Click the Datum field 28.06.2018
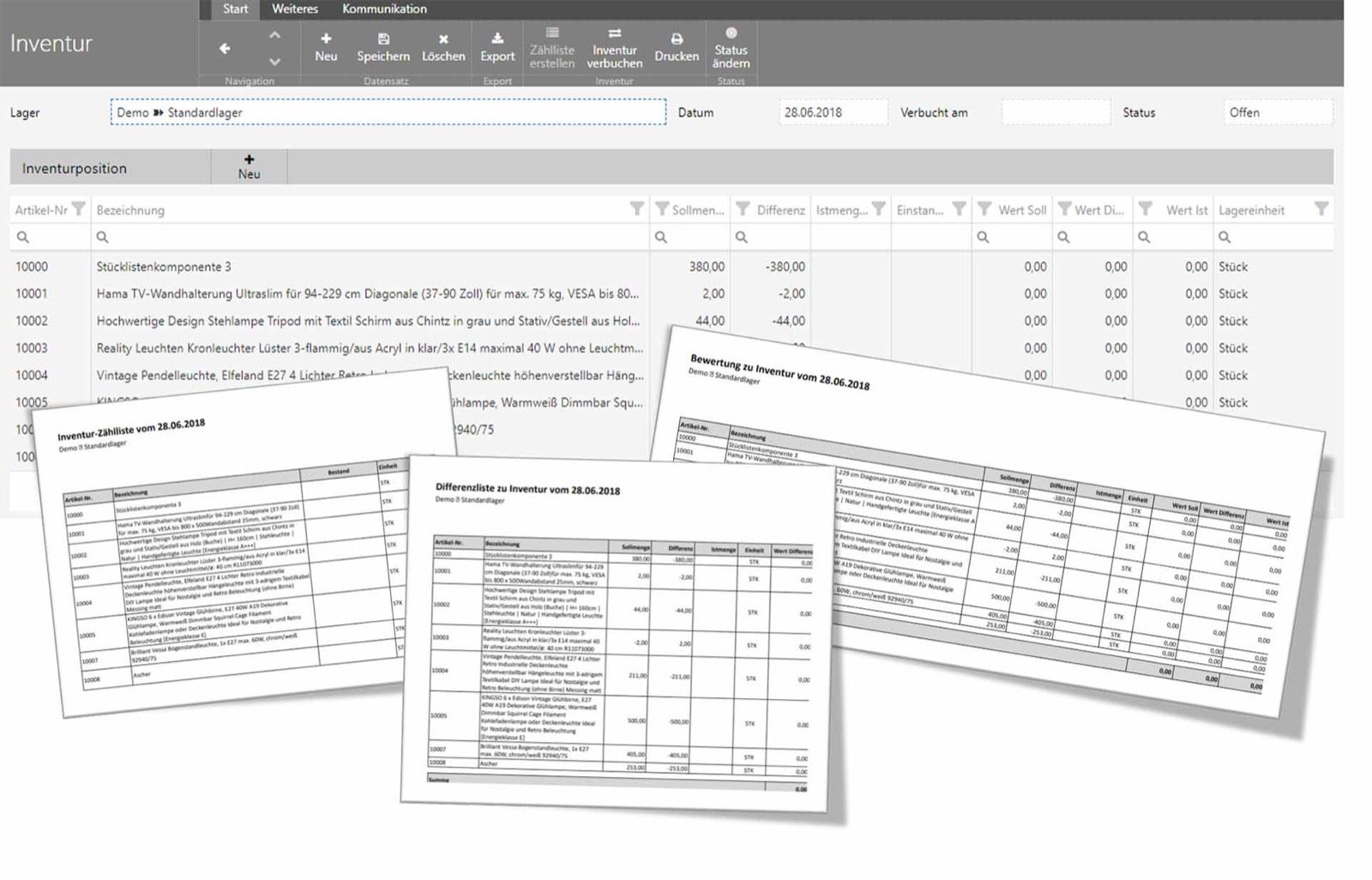 click(833, 112)
